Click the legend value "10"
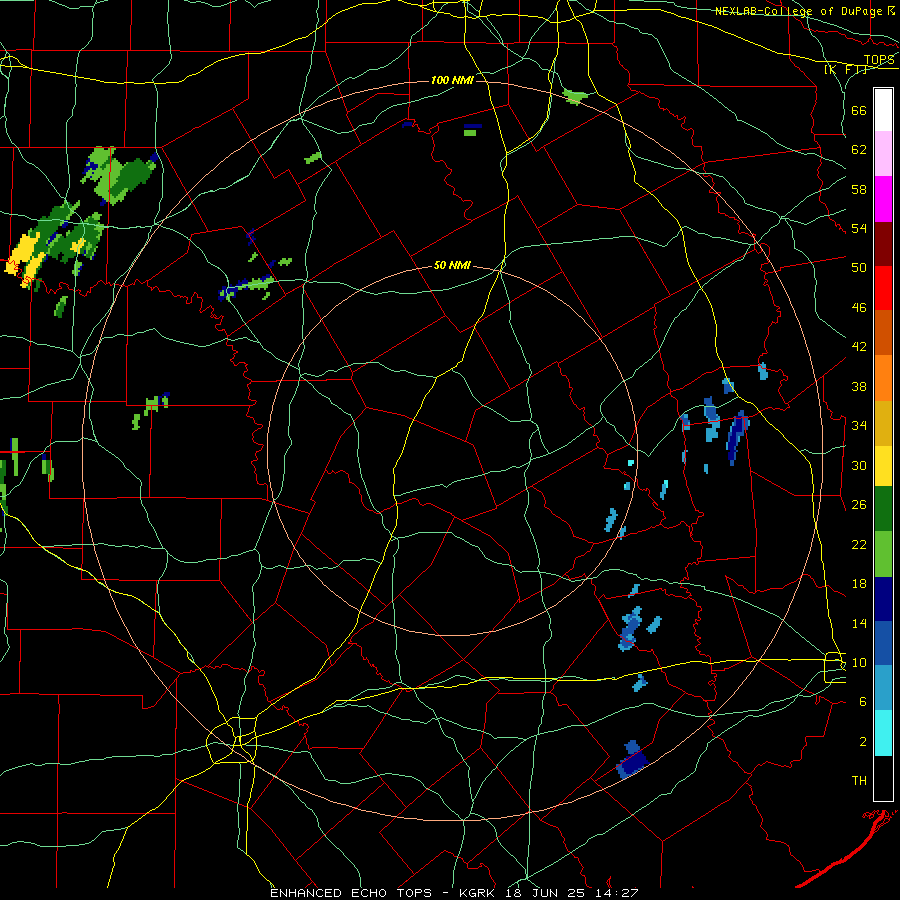The width and height of the screenshot is (900, 900). (x=859, y=662)
